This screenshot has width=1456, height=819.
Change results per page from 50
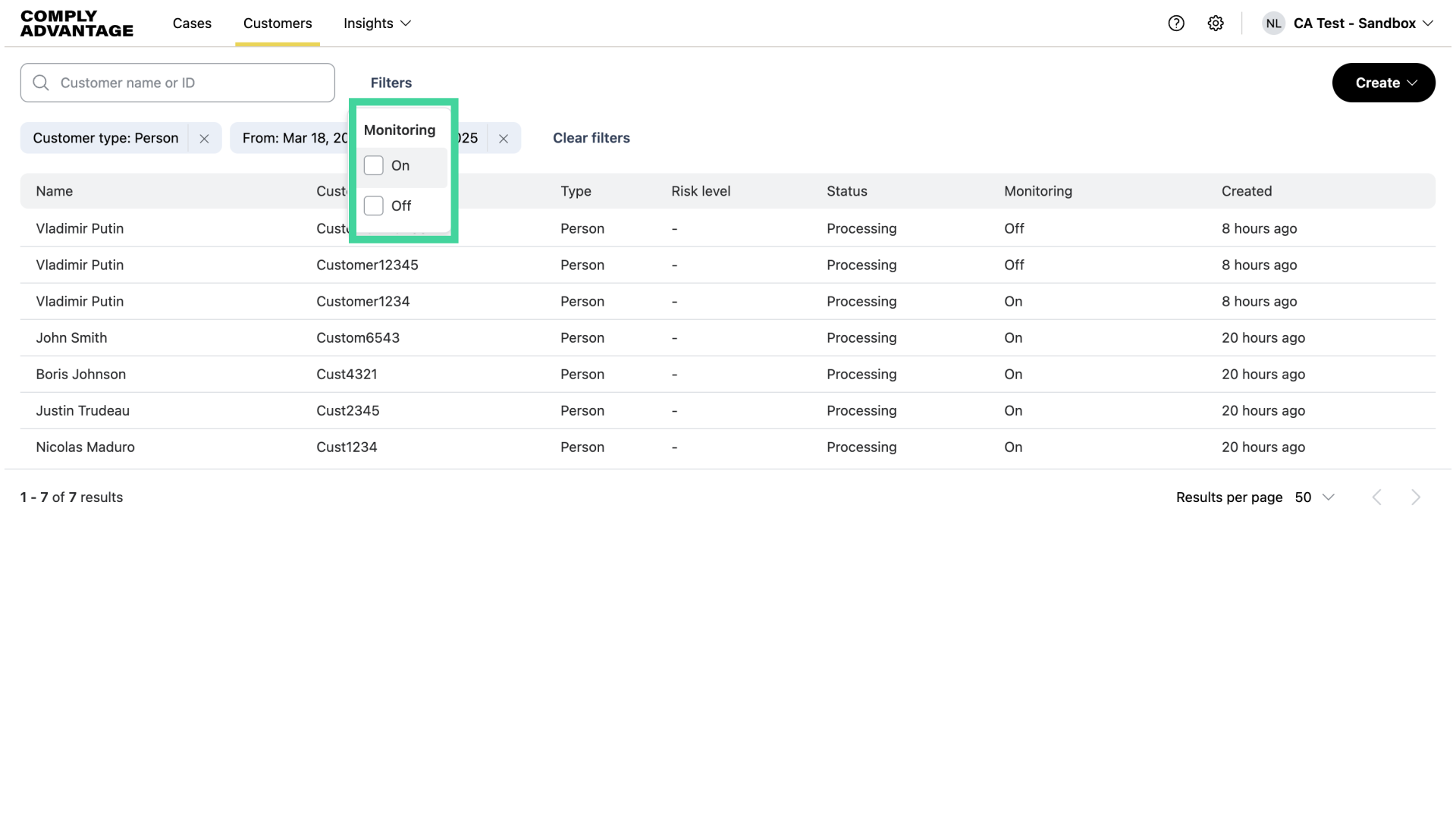point(1314,497)
